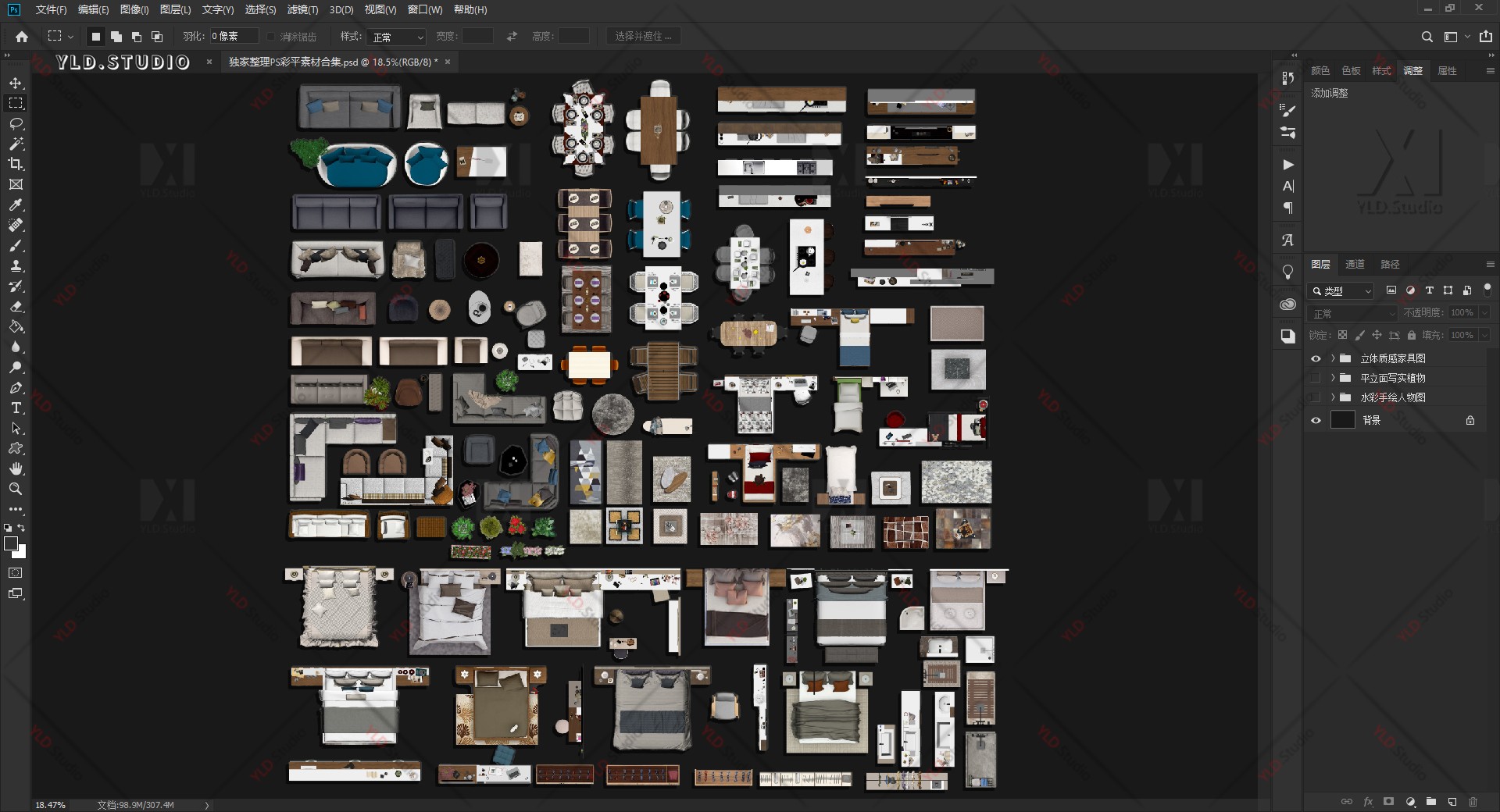Select the Pen tool

[16, 387]
